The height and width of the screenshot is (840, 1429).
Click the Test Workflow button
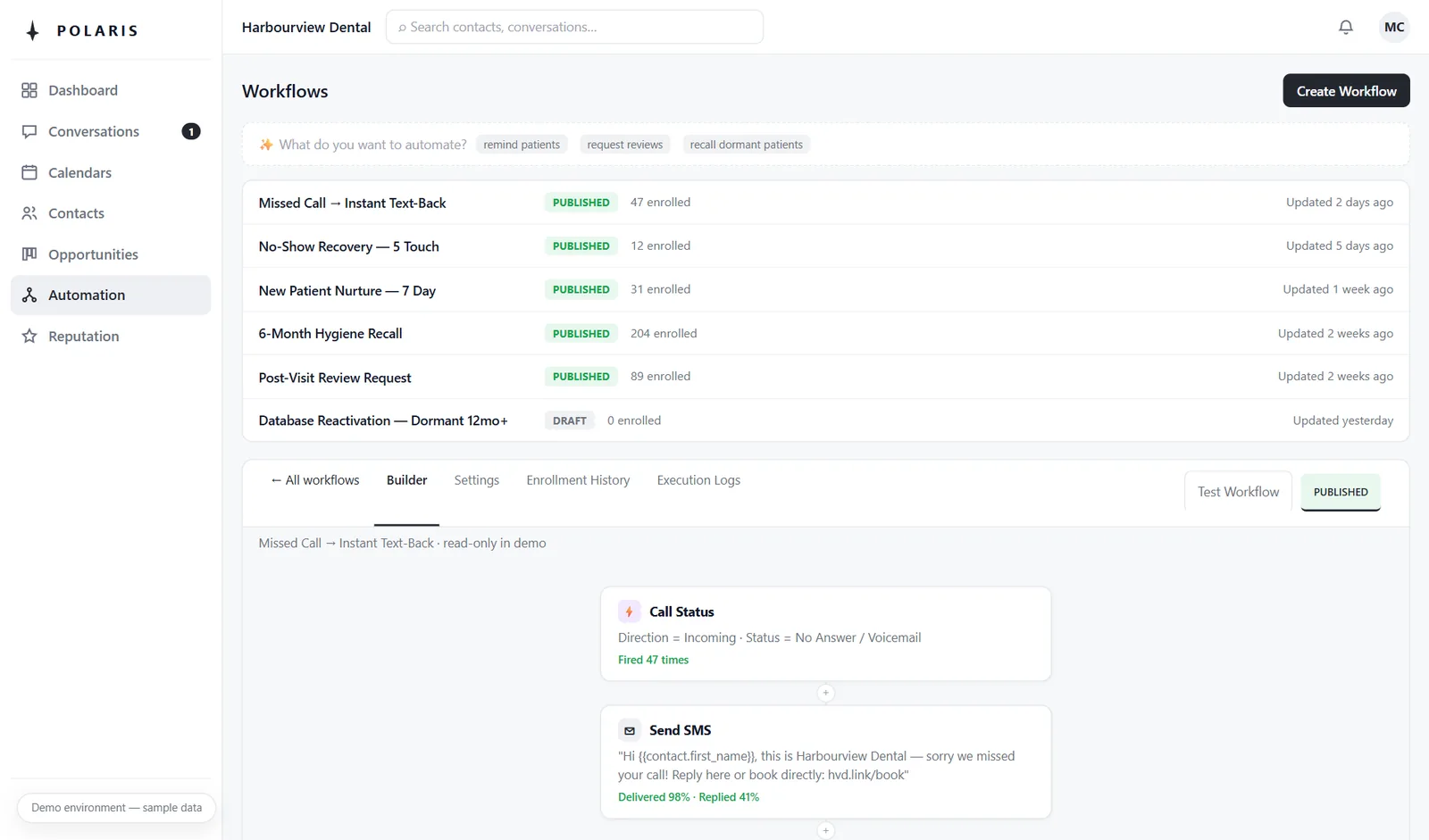1238,492
